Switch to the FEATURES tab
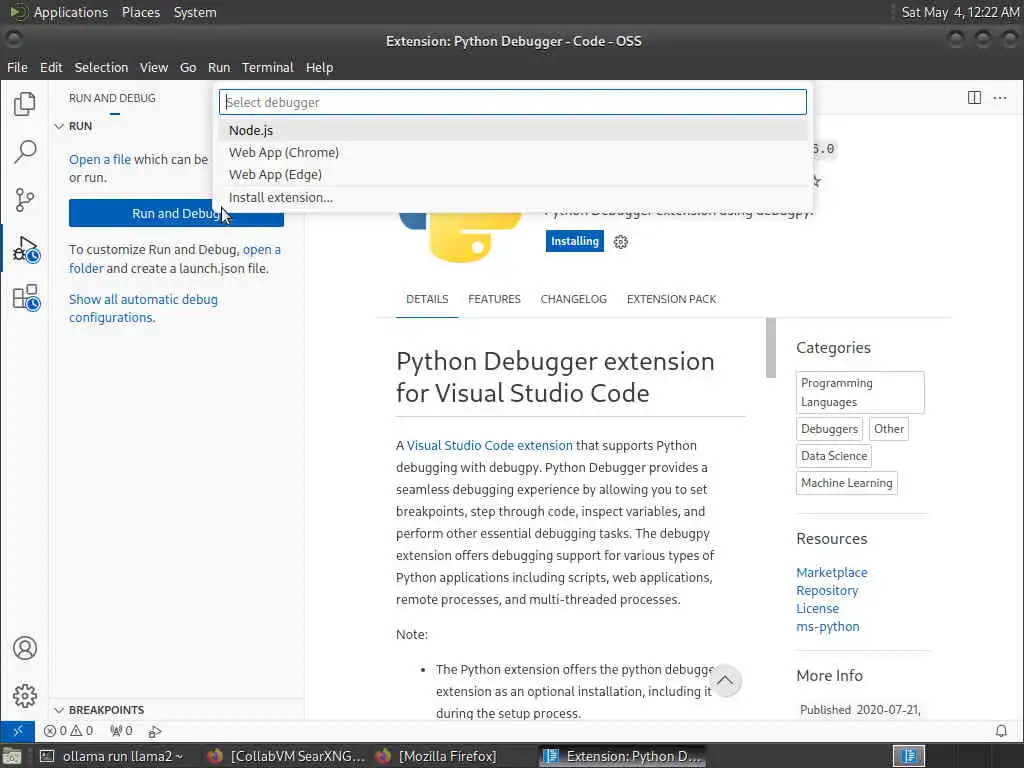The image size is (1024, 768). (494, 299)
